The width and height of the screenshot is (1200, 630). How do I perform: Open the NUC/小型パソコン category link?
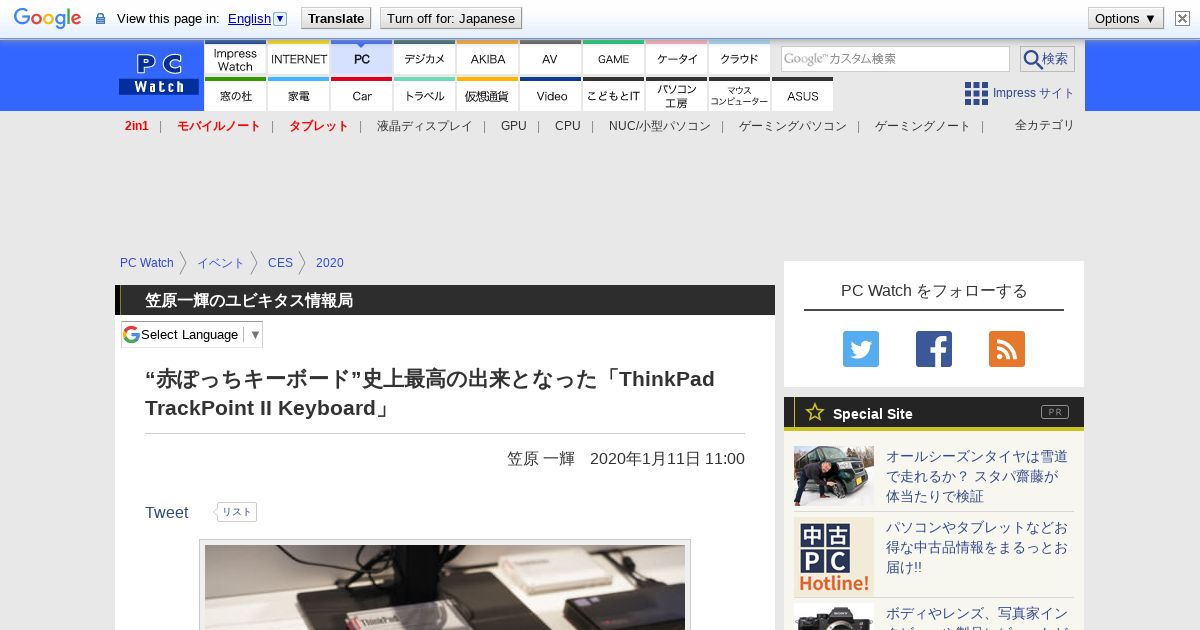(660, 126)
